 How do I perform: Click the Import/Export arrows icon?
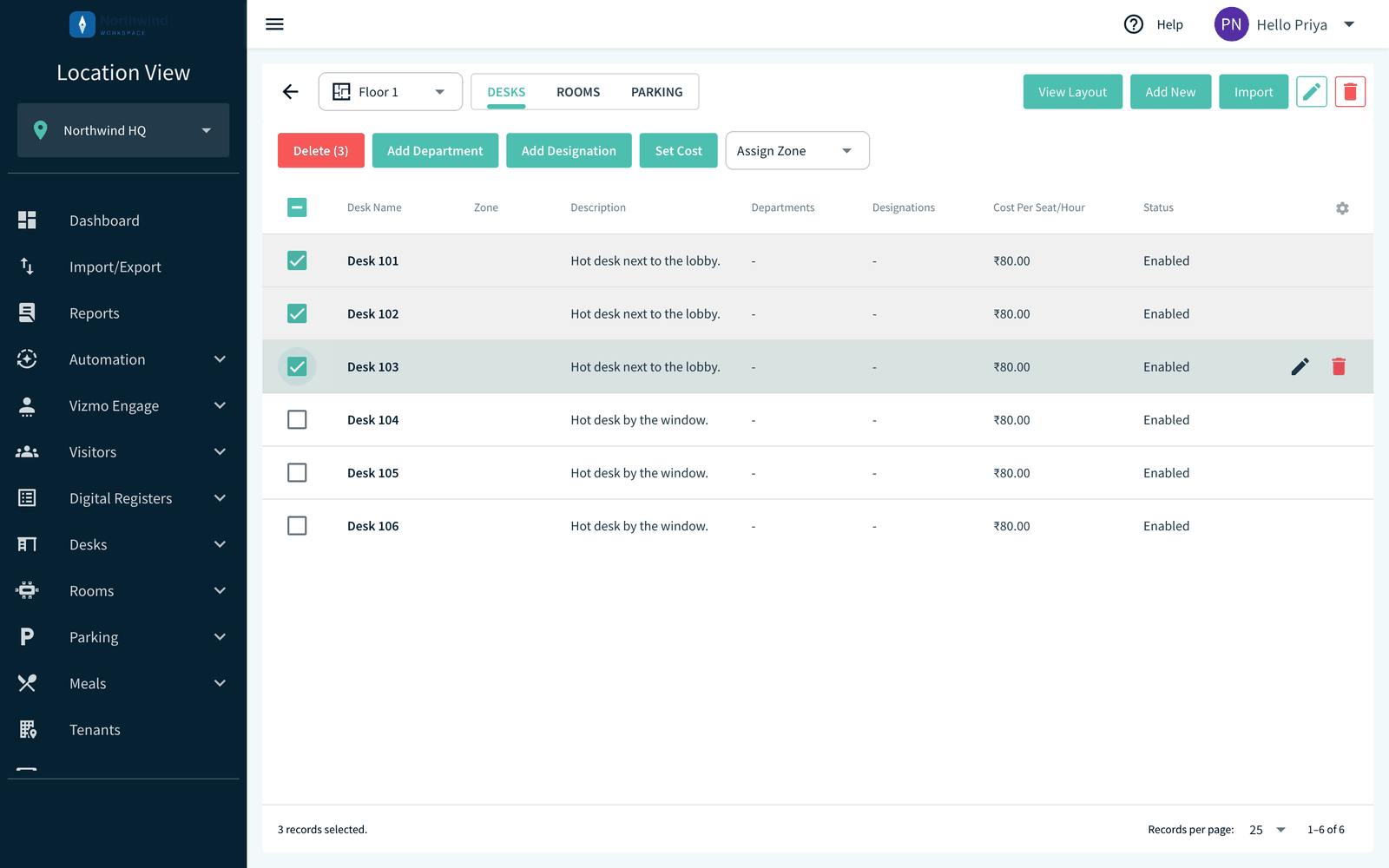[x=27, y=266]
